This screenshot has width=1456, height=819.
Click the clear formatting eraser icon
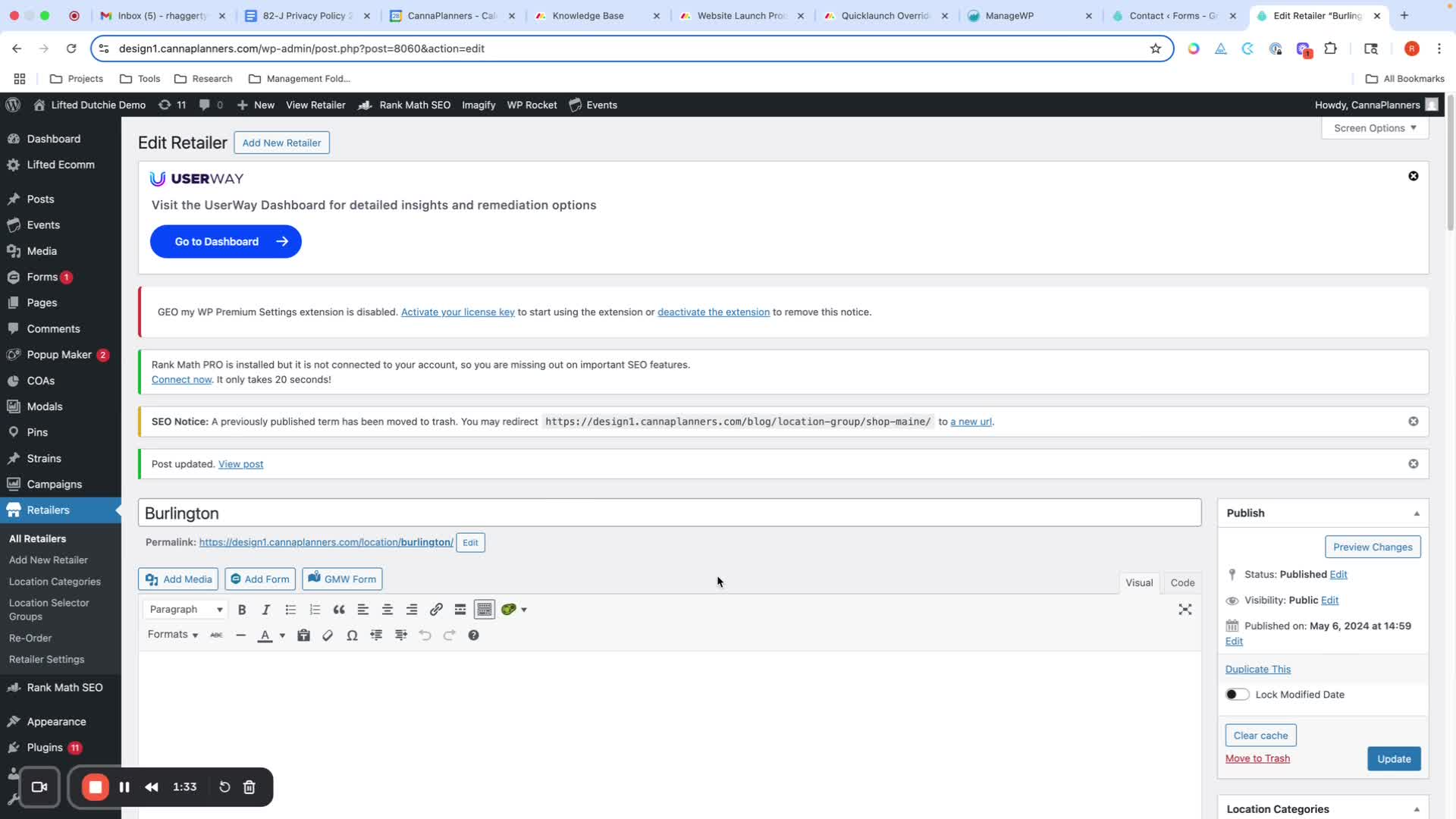(328, 635)
